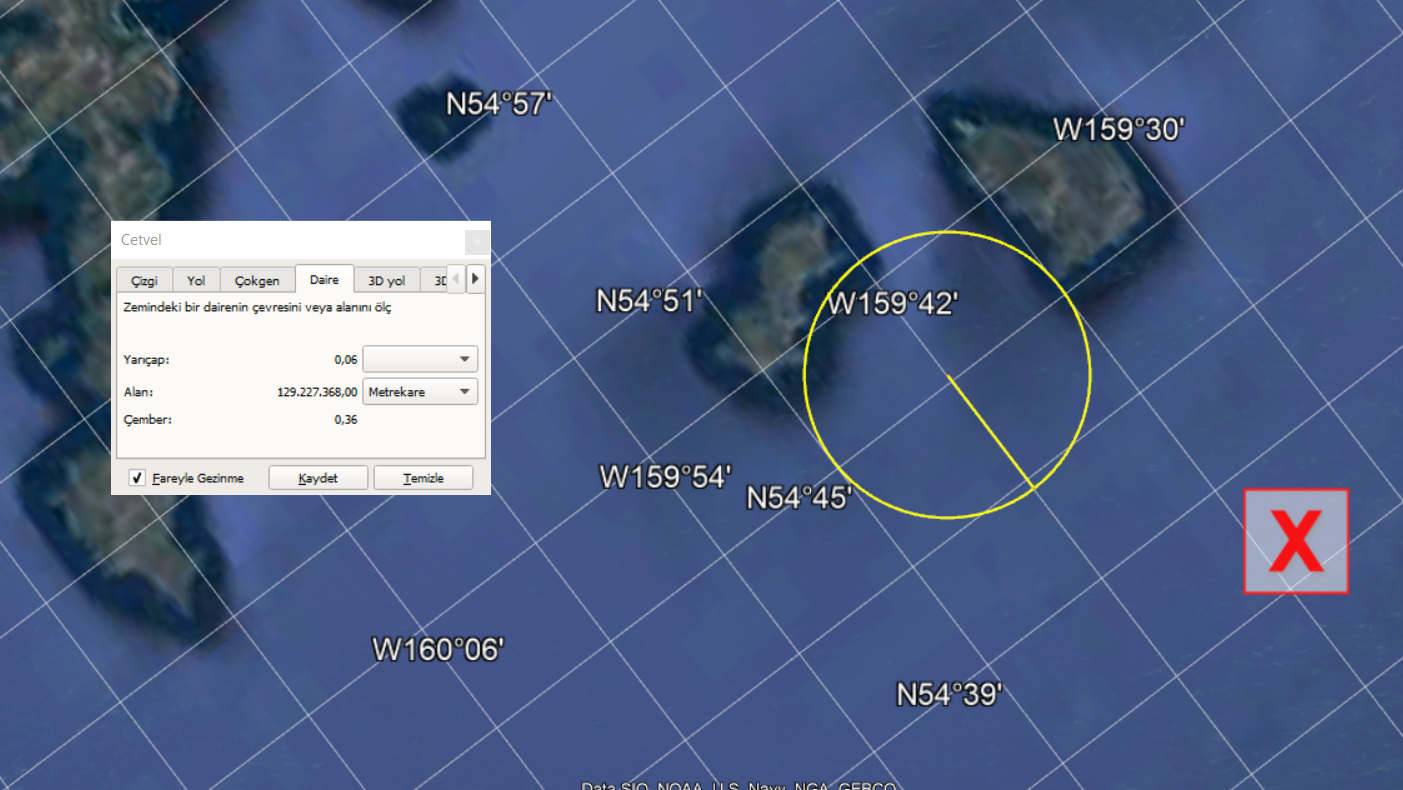1403x790 pixels.
Task: Click the W159°54' map label
Action: click(x=666, y=476)
